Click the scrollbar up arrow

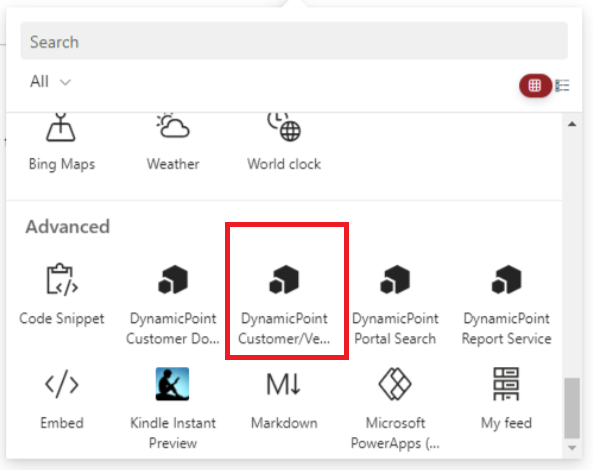tap(572, 124)
